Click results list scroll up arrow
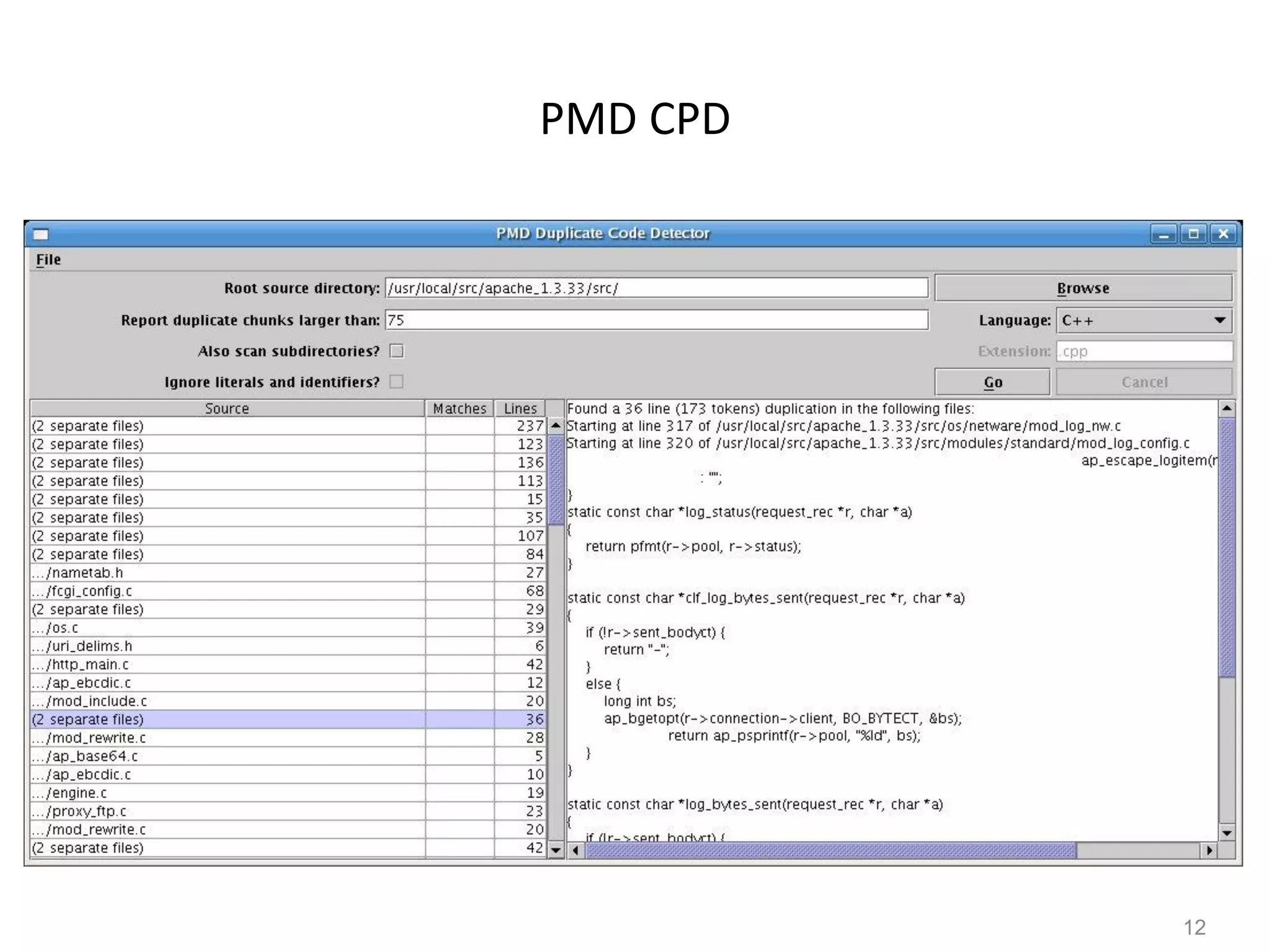 pos(556,426)
